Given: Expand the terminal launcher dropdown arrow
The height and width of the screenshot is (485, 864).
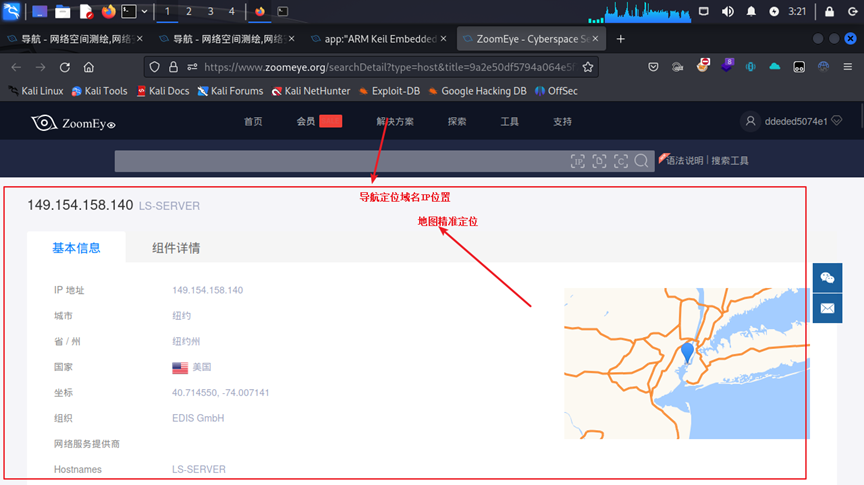Looking at the screenshot, I should pyautogui.click(x=144, y=11).
